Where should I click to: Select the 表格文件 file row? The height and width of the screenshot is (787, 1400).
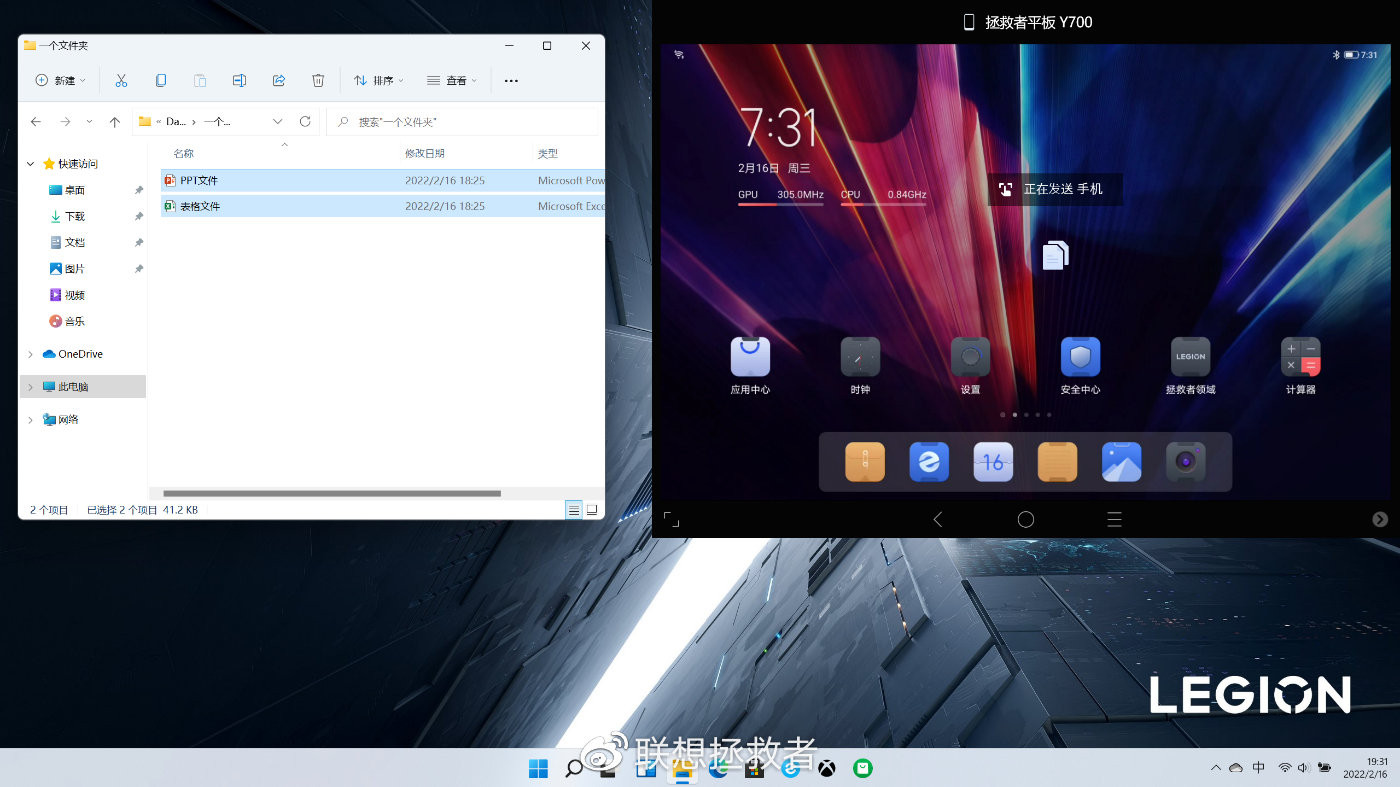coord(382,206)
